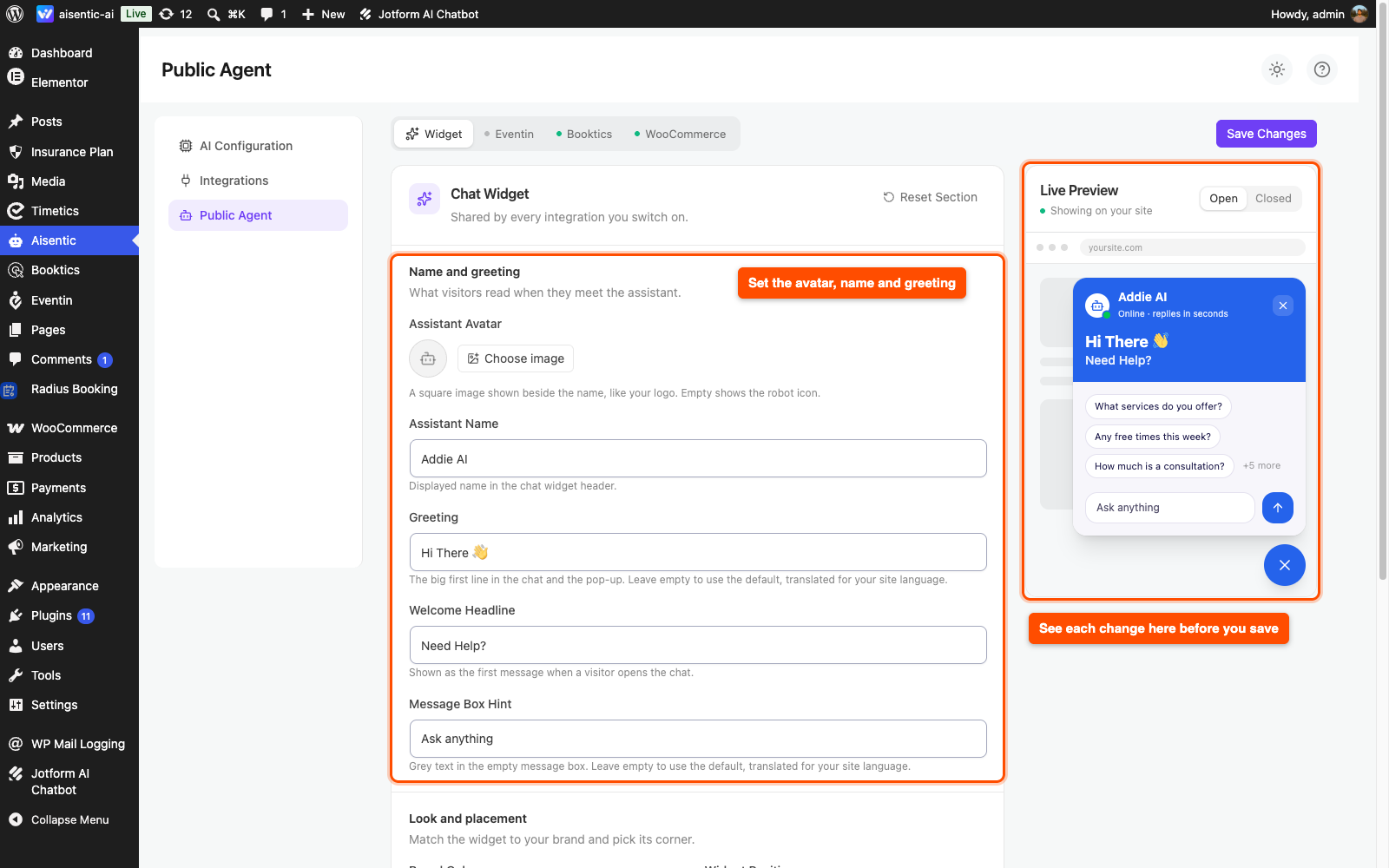This screenshot has height=868, width=1389.
Task: Click the send arrow in chat preview
Action: [x=1278, y=508]
